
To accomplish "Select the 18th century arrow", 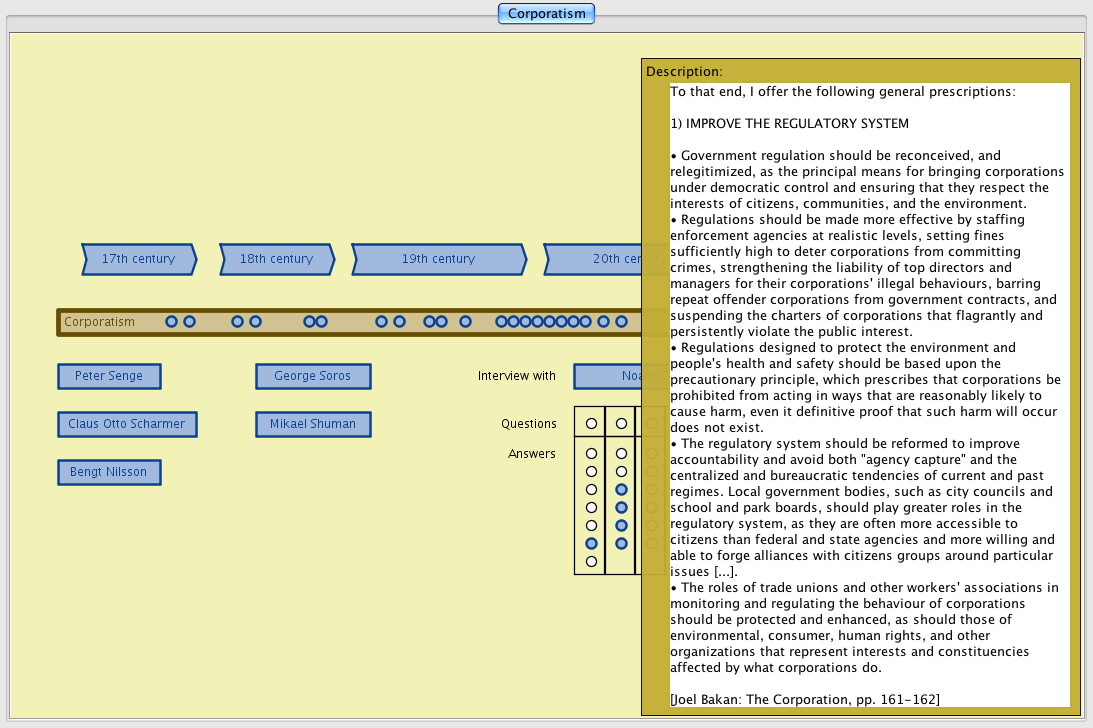I will coord(276,259).
